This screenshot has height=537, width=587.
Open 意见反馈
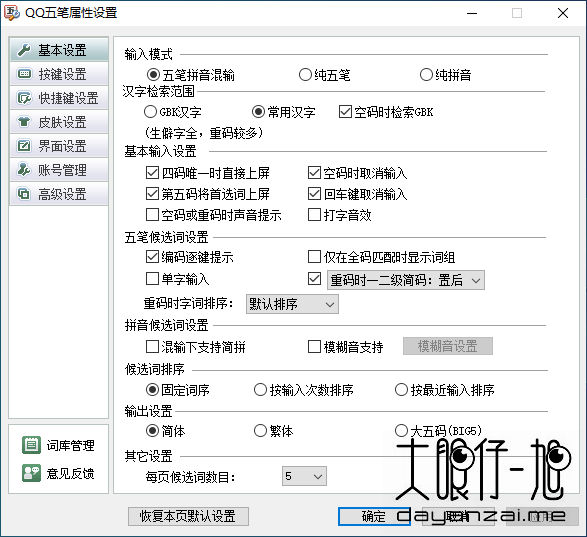click(58, 473)
